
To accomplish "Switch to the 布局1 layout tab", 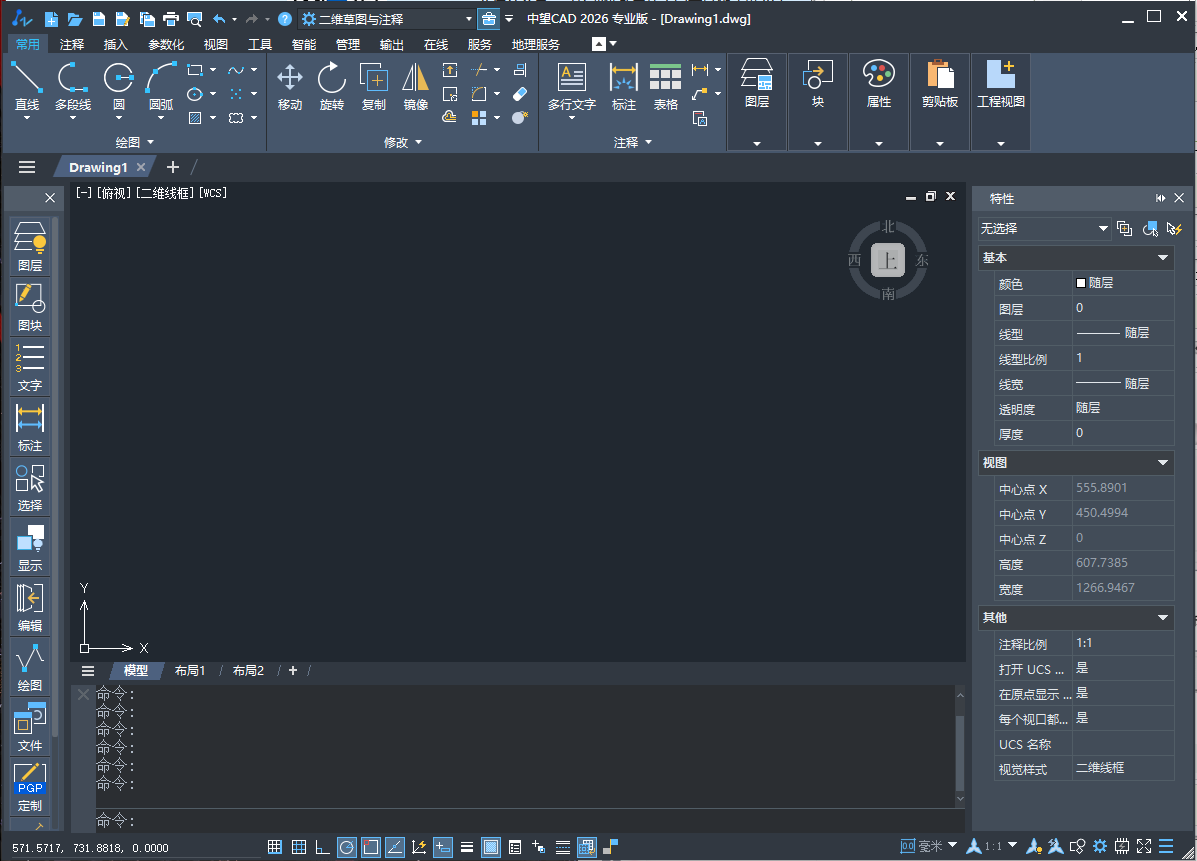I will (189, 671).
